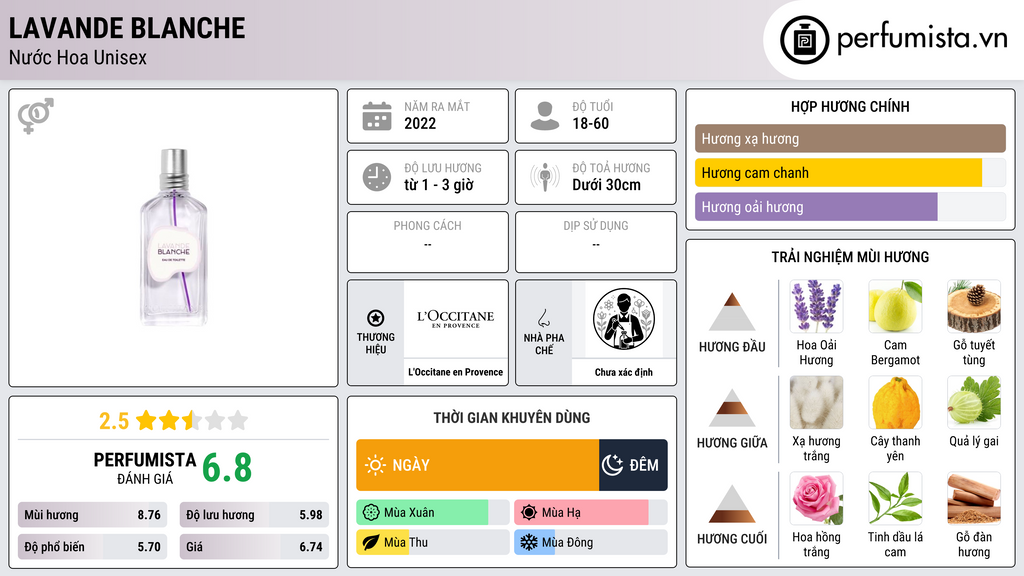Click the release year value 2022
The image size is (1024, 576).
(x=420, y=123)
